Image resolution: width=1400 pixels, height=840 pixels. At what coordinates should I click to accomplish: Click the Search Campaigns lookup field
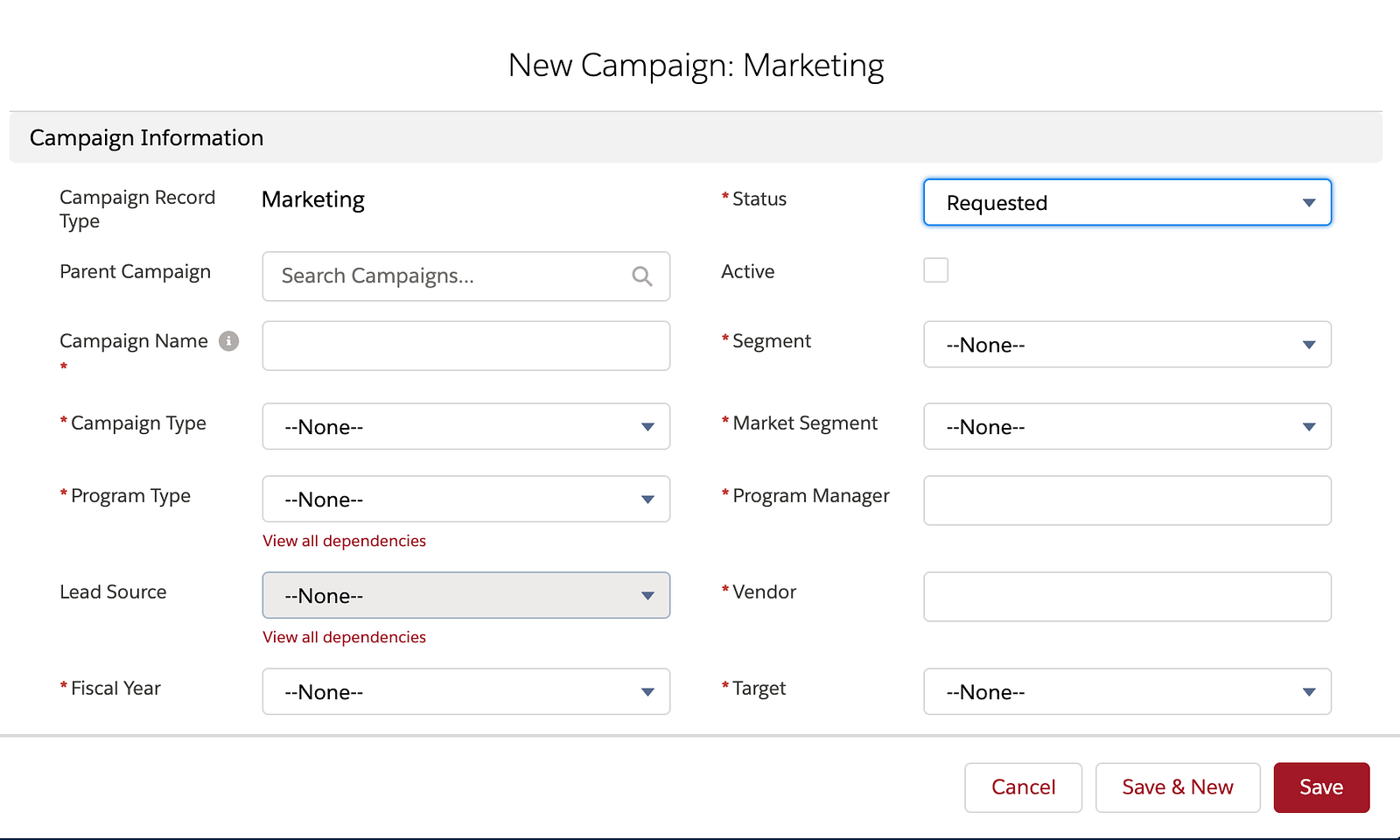pos(446,276)
